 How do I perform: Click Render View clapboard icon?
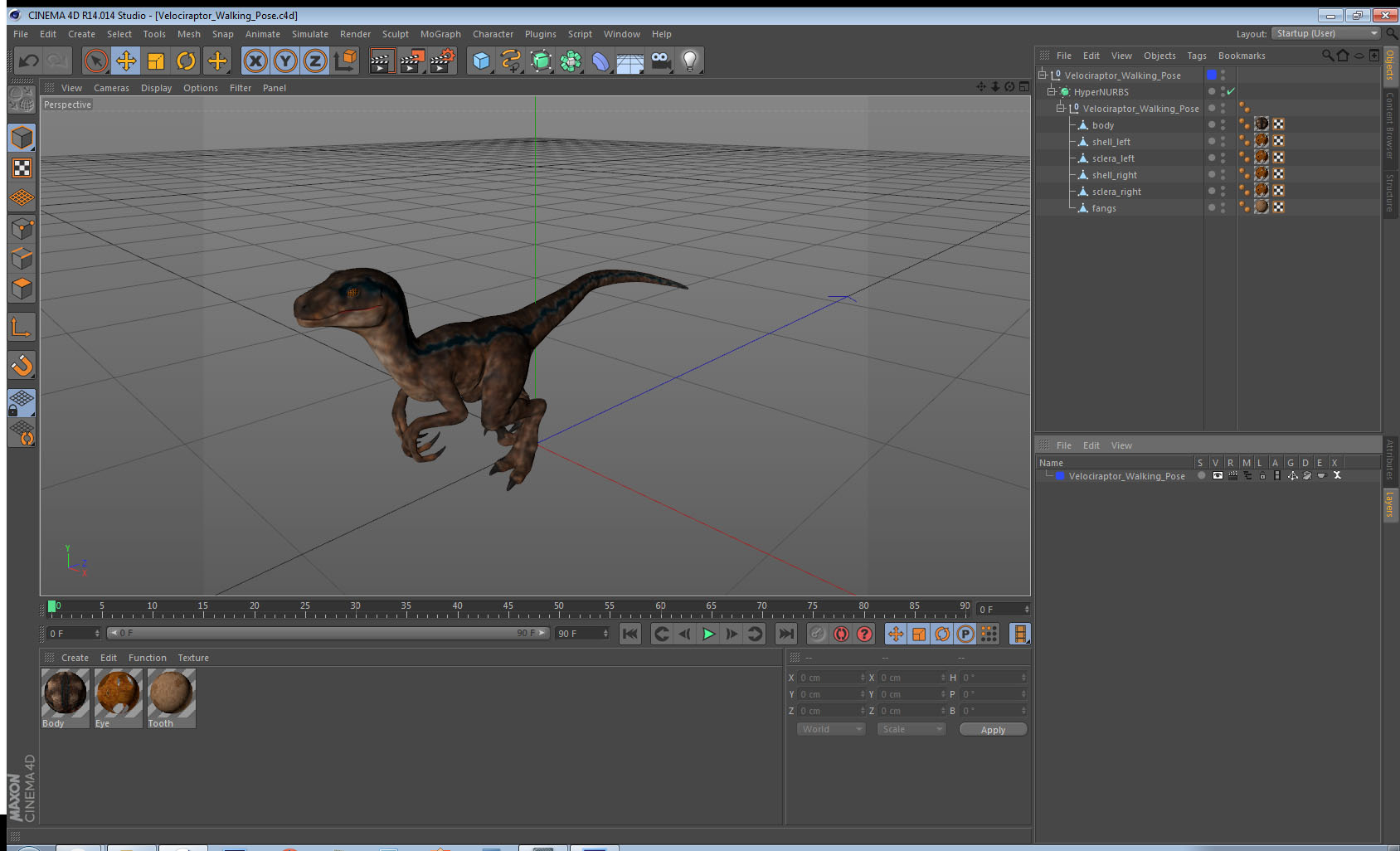coord(381,61)
